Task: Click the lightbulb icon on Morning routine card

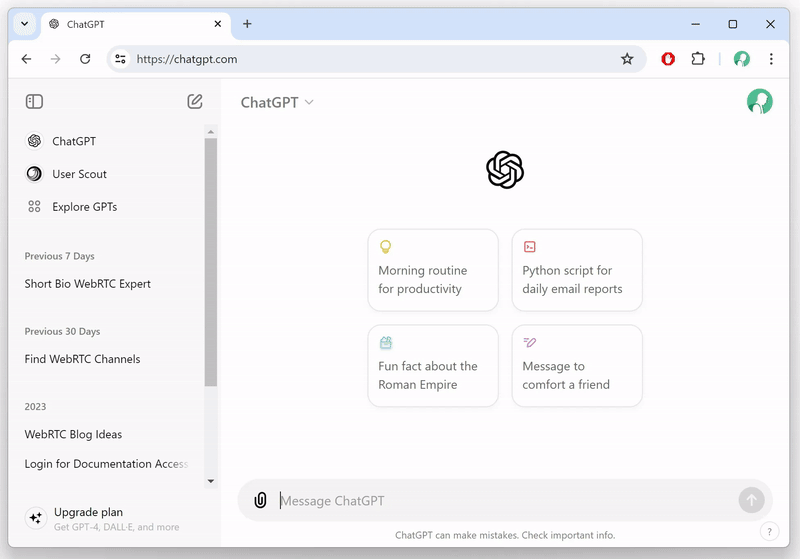Action: pyautogui.click(x=386, y=247)
